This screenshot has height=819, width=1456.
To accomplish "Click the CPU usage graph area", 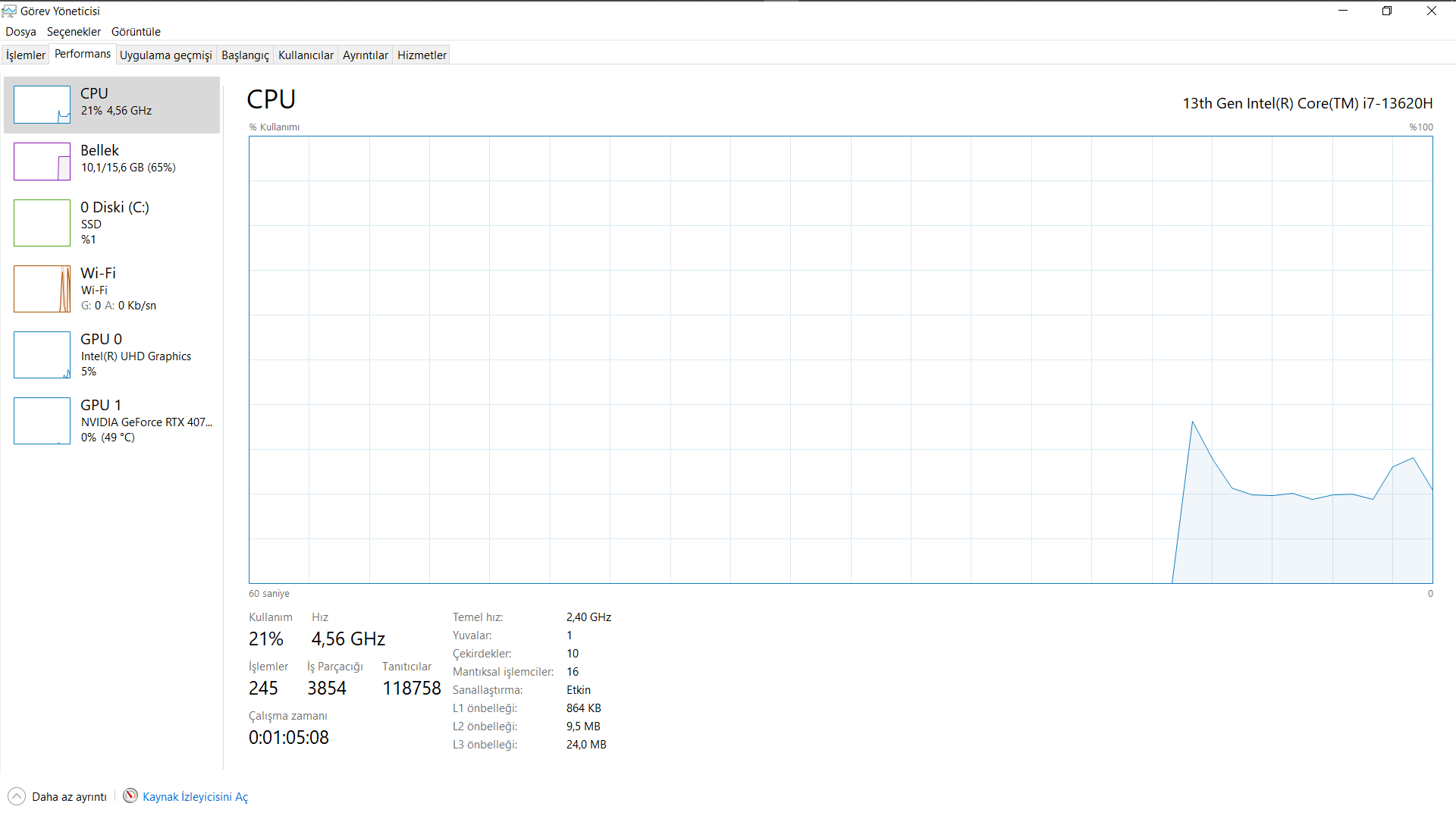I will [x=840, y=360].
